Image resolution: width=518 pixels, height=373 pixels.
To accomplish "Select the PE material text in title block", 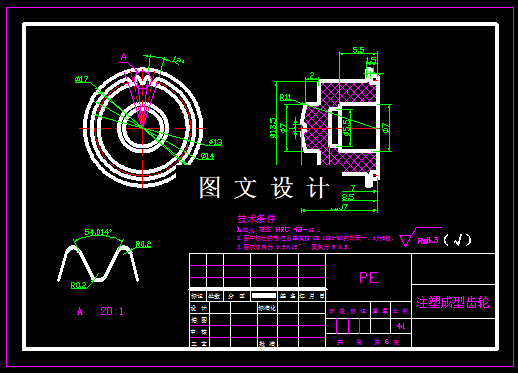I will [369, 277].
